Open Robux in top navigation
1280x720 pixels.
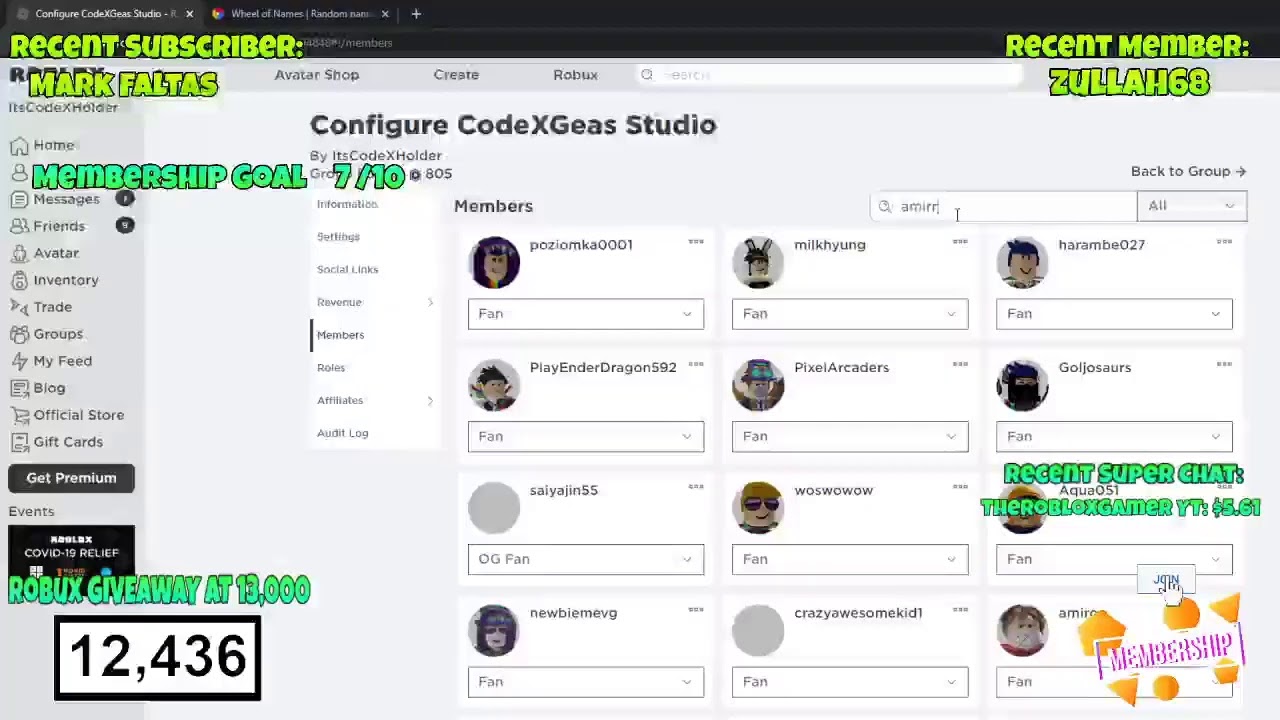575,75
